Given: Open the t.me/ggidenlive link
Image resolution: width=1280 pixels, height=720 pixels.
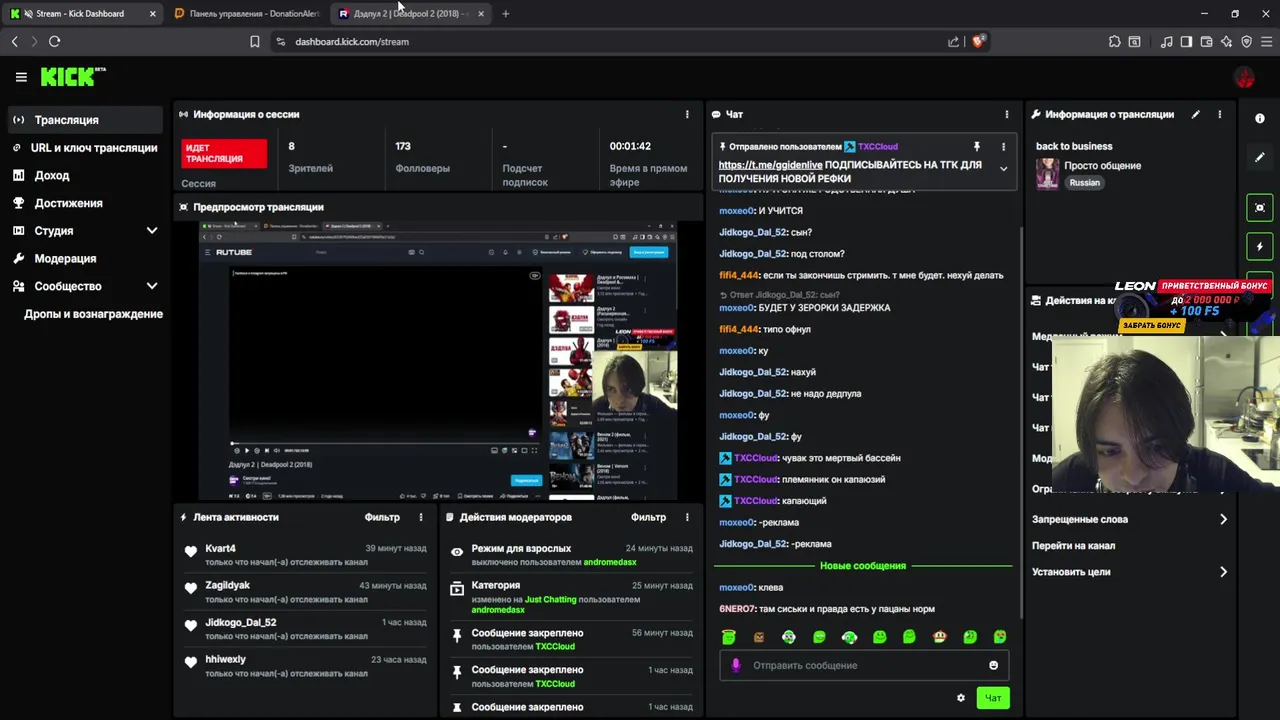Looking at the screenshot, I should 770,165.
